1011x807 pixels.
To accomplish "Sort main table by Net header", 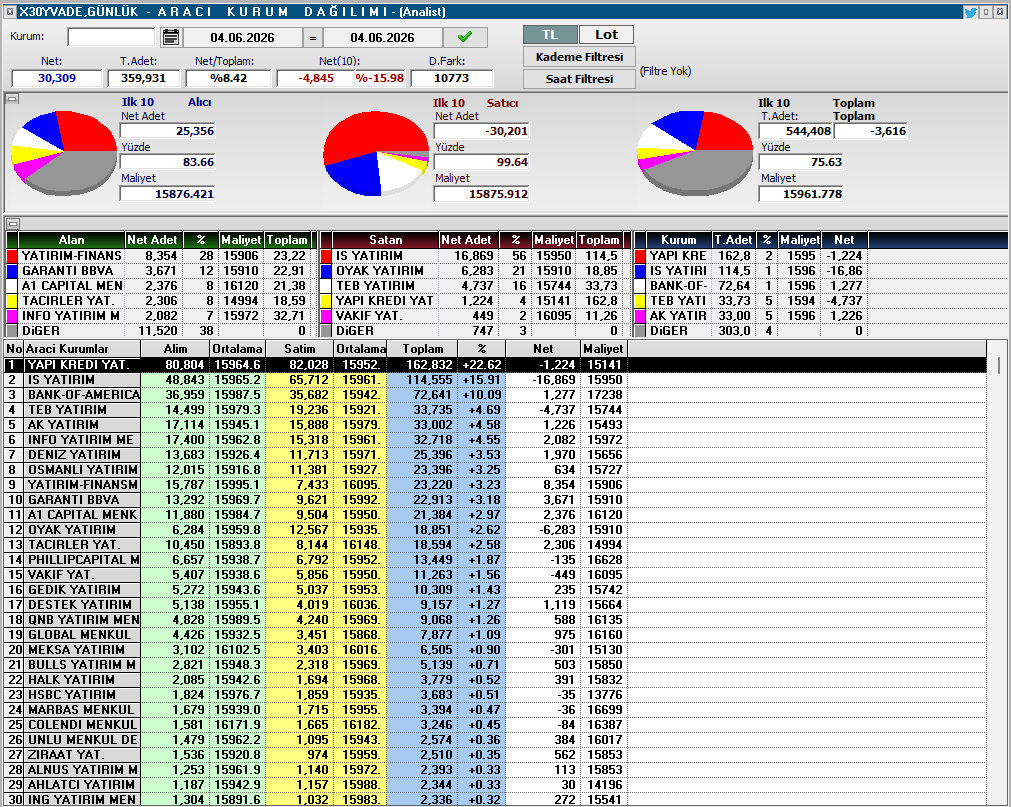I will [543, 349].
